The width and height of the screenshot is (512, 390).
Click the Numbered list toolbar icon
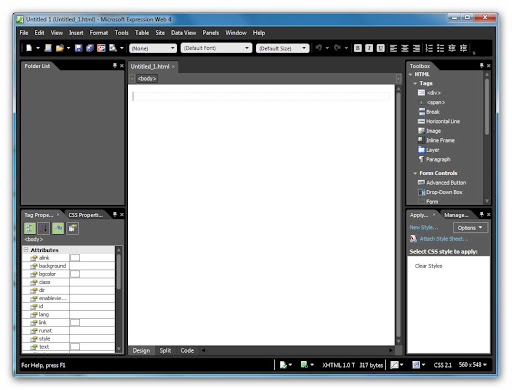pyautogui.click(x=429, y=48)
